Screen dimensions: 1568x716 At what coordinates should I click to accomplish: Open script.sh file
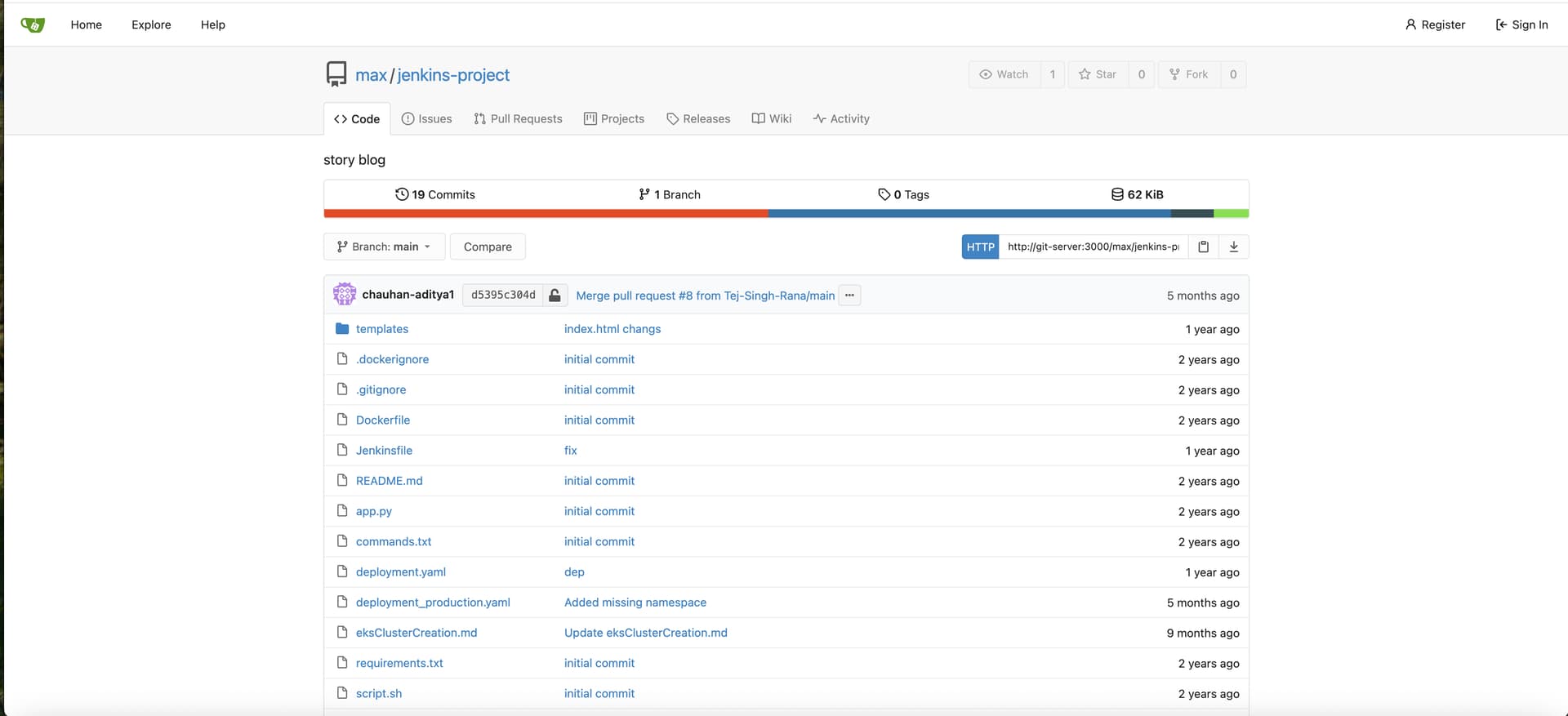click(379, 693)
